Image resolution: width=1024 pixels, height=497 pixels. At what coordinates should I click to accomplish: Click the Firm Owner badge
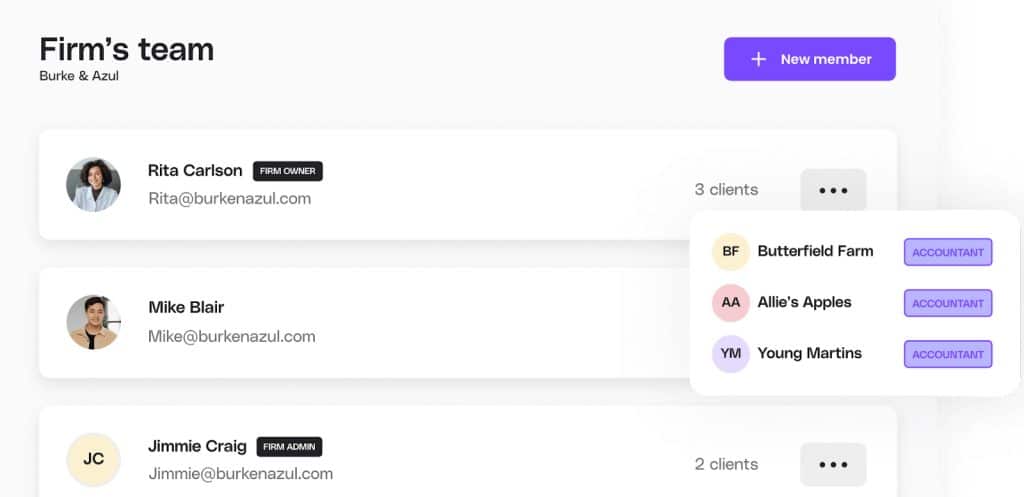288,171
